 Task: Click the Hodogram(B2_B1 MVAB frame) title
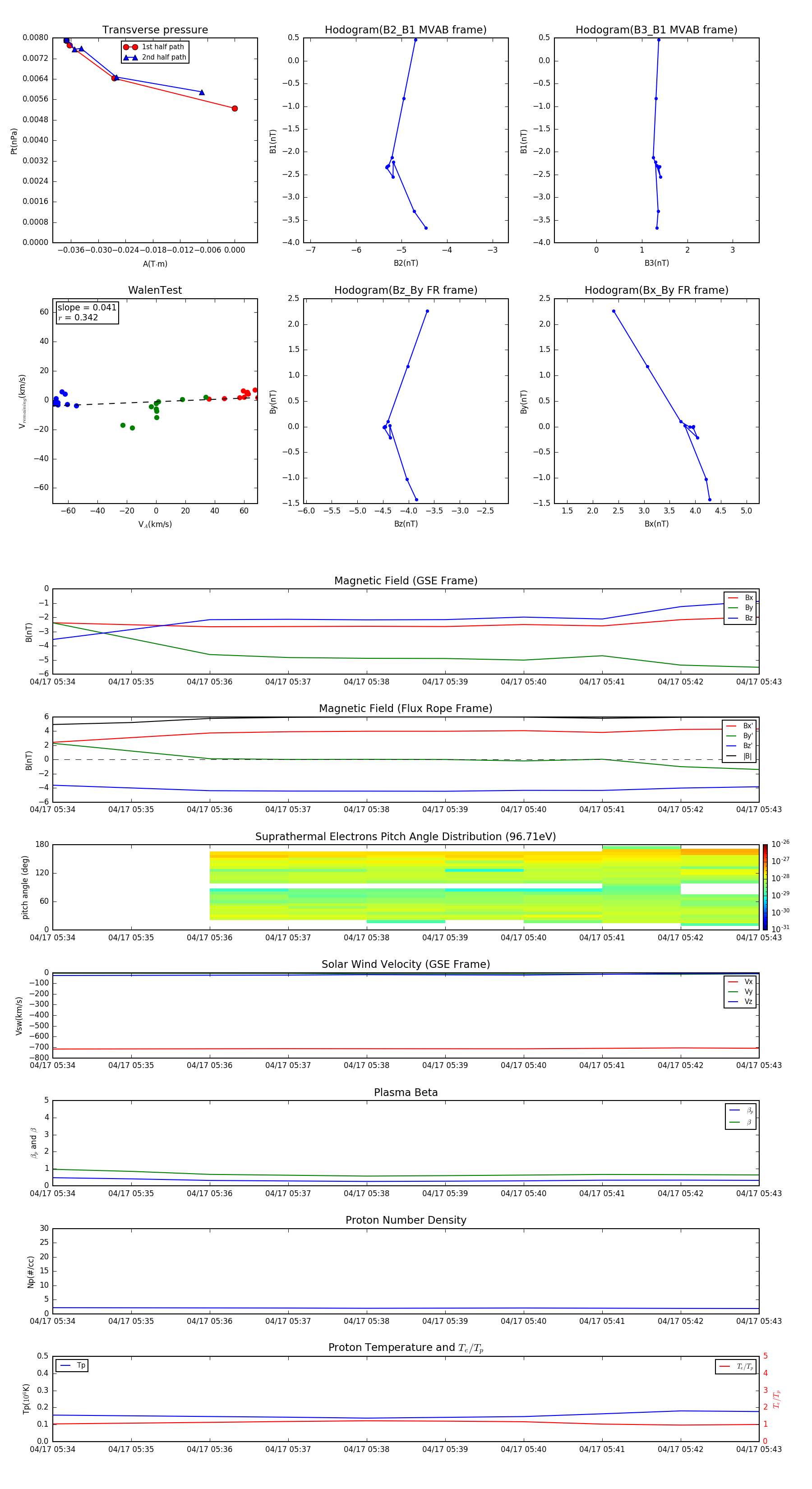click(x=405, y=30)
